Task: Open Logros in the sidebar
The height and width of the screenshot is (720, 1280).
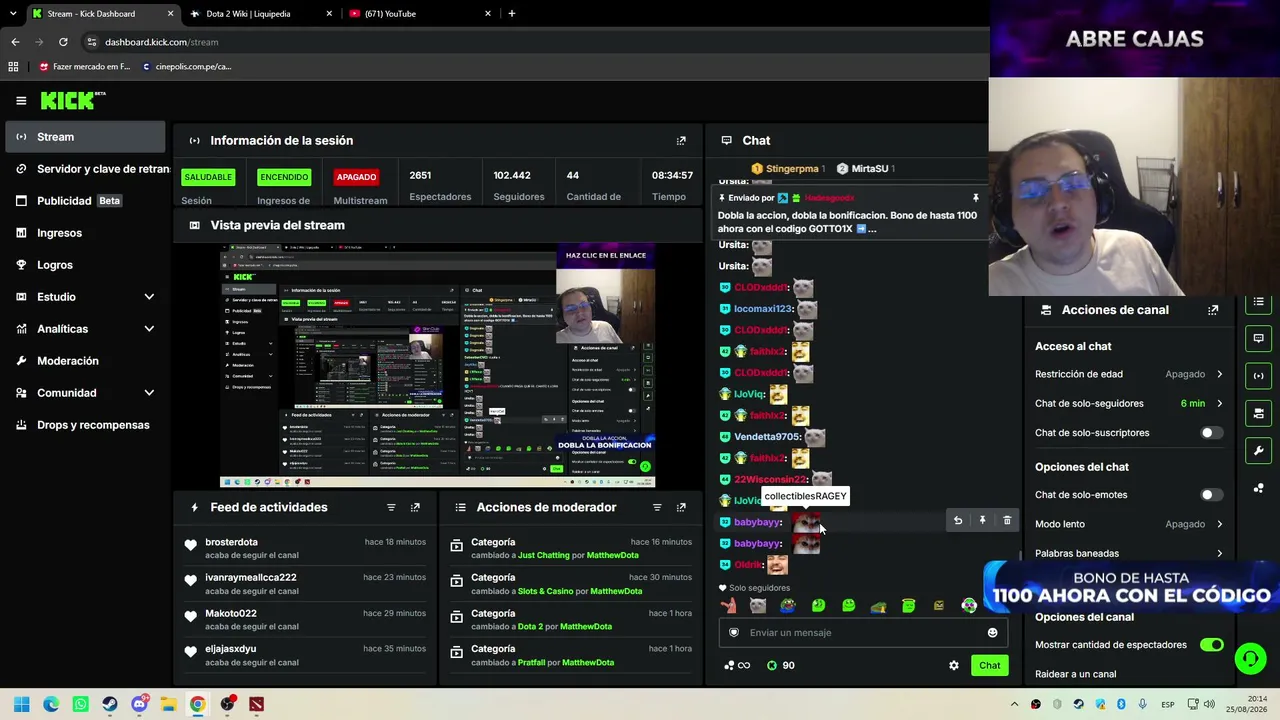Action: 85,265
